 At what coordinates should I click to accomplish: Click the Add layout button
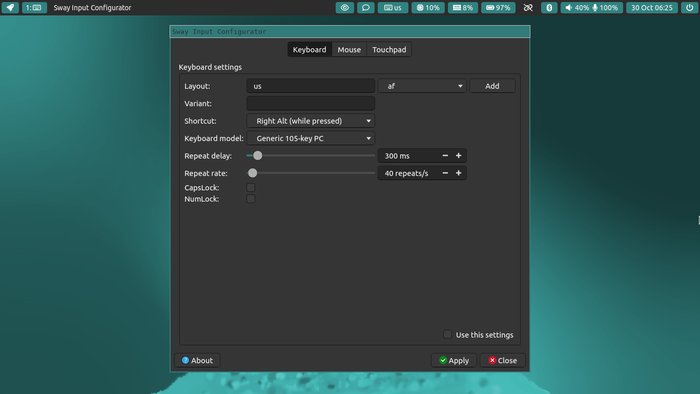[492, 86]
